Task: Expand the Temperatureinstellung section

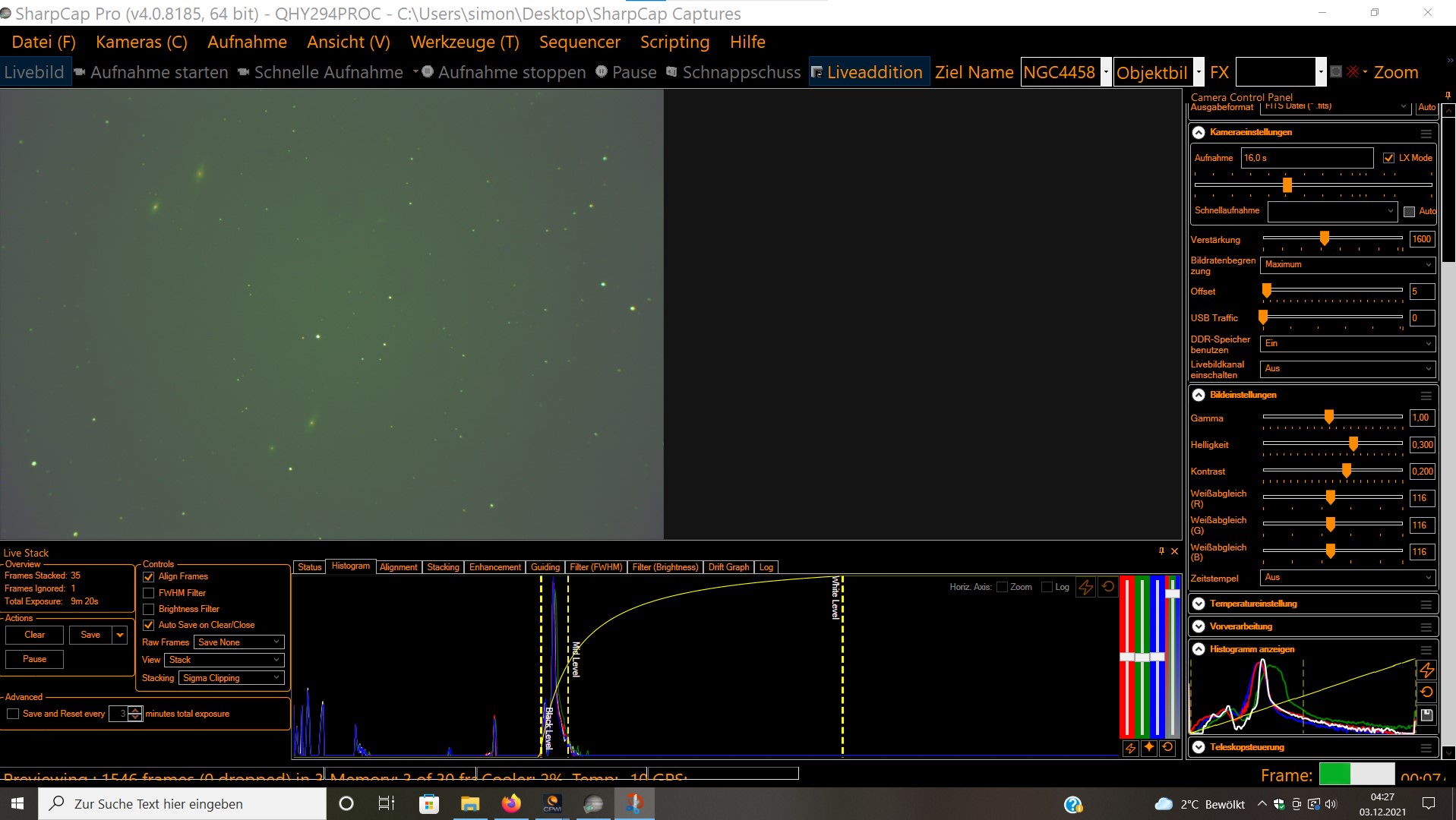Action: [x=1199, y=604]
